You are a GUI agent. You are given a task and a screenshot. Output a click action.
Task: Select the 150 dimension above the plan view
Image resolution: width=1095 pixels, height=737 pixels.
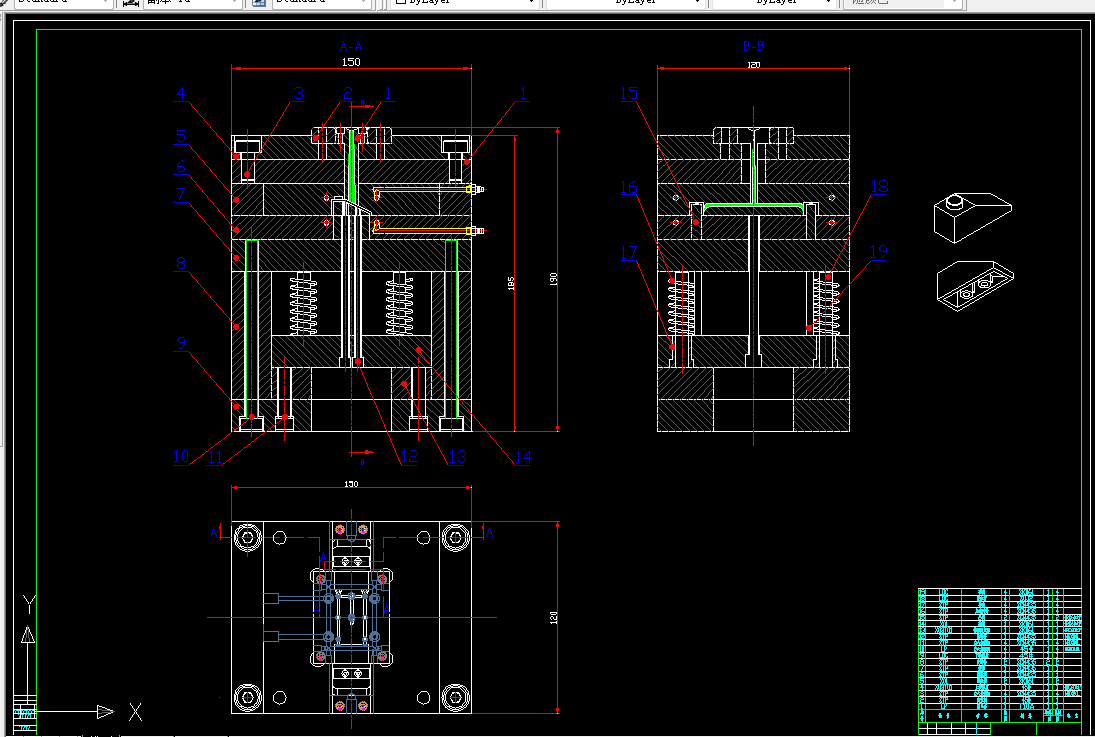[x=351, y=483]
